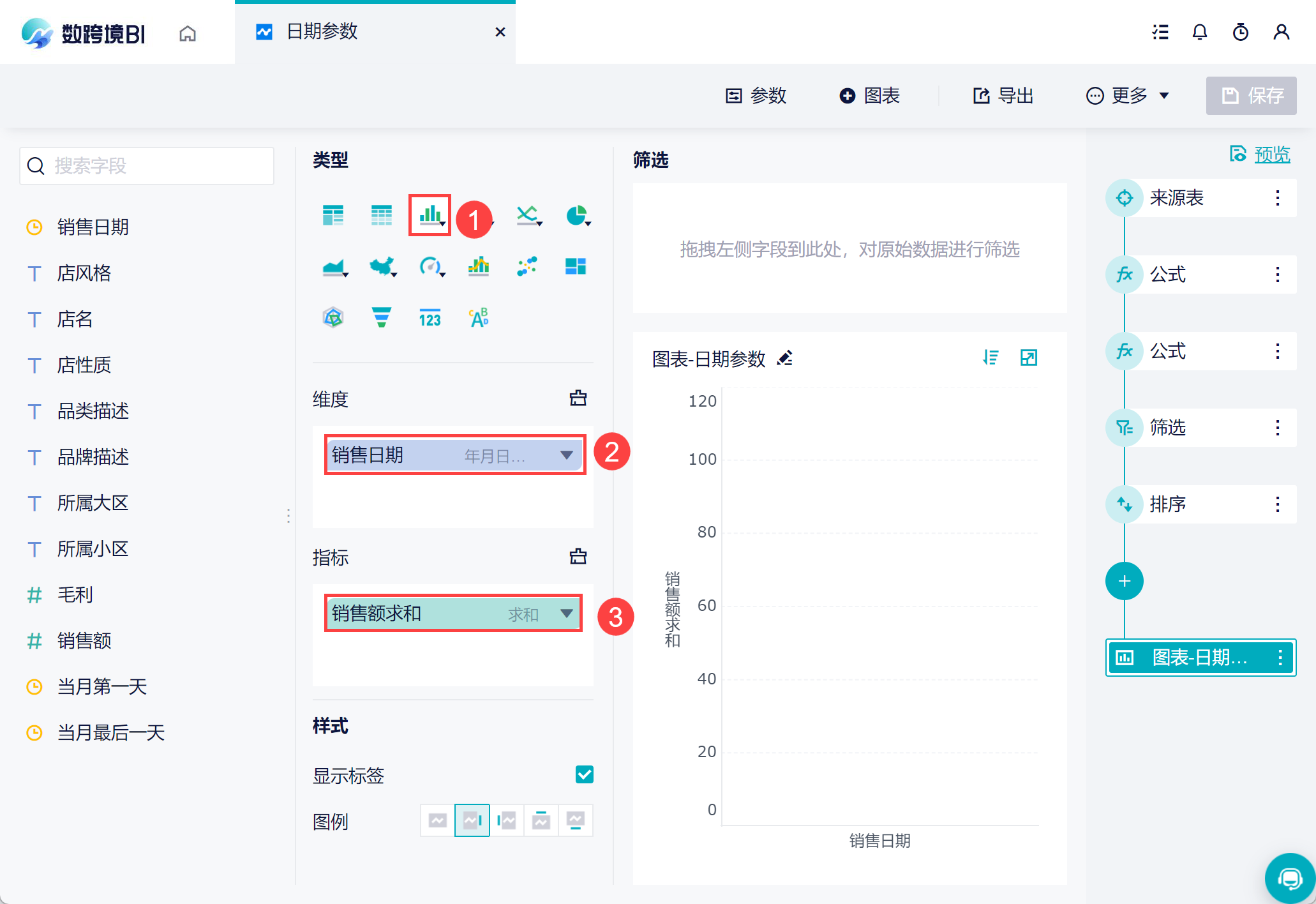Viewport: 1316px width, 904px height.
Task: Select the bar chart type icon
Action: (430, 215)
